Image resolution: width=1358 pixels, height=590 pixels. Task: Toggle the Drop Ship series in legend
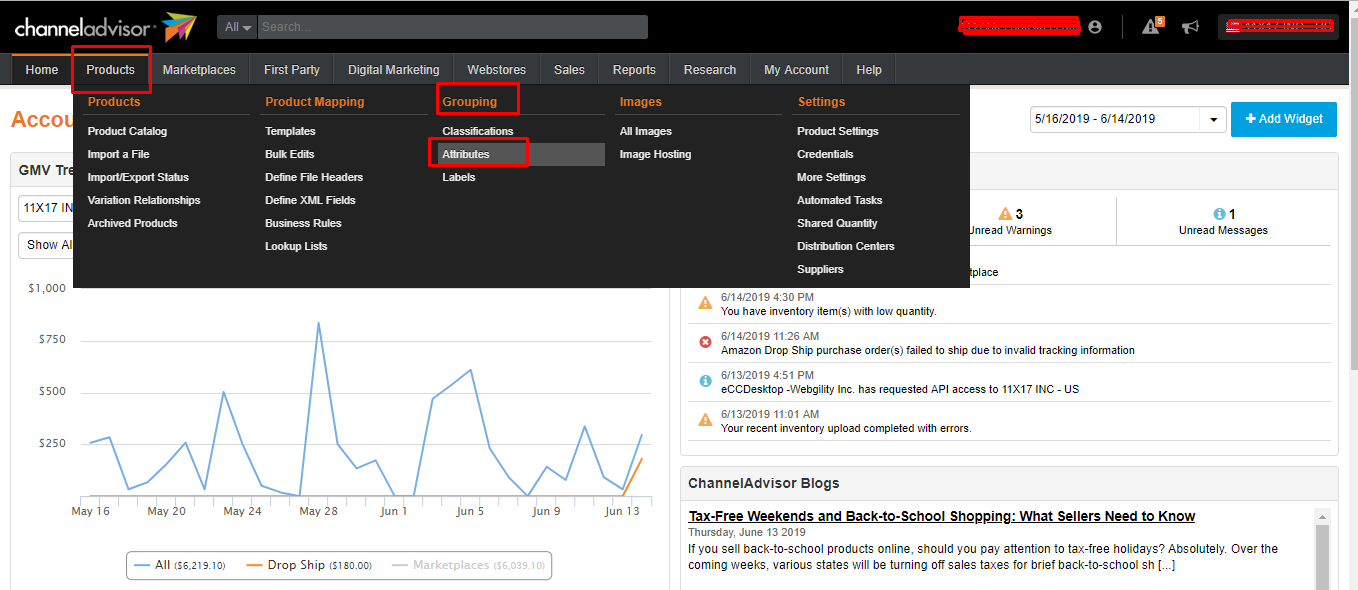click(309, 565)
